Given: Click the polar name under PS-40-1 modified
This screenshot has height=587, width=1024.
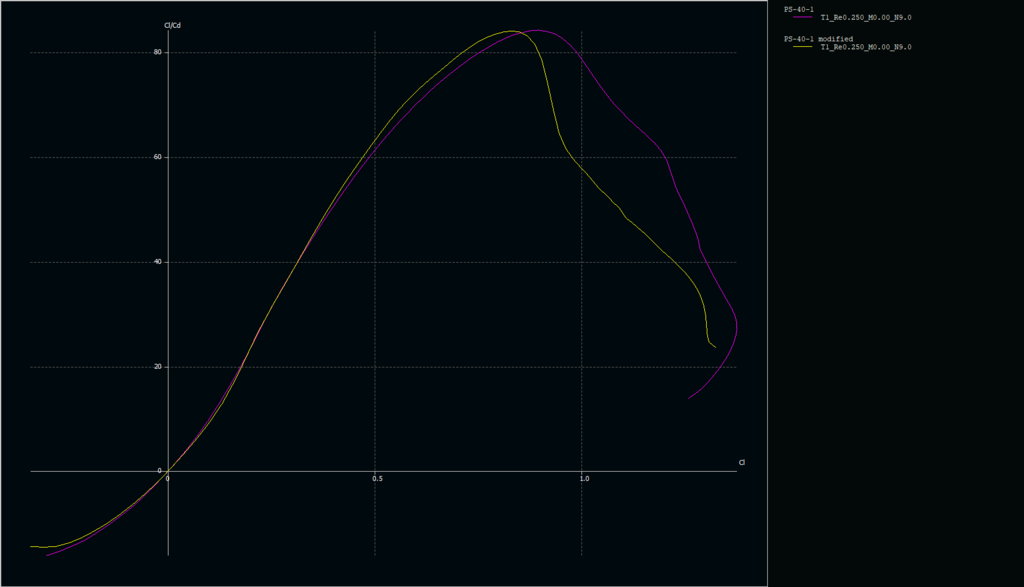Looking at the screenshot, I should tap(865, 47).
